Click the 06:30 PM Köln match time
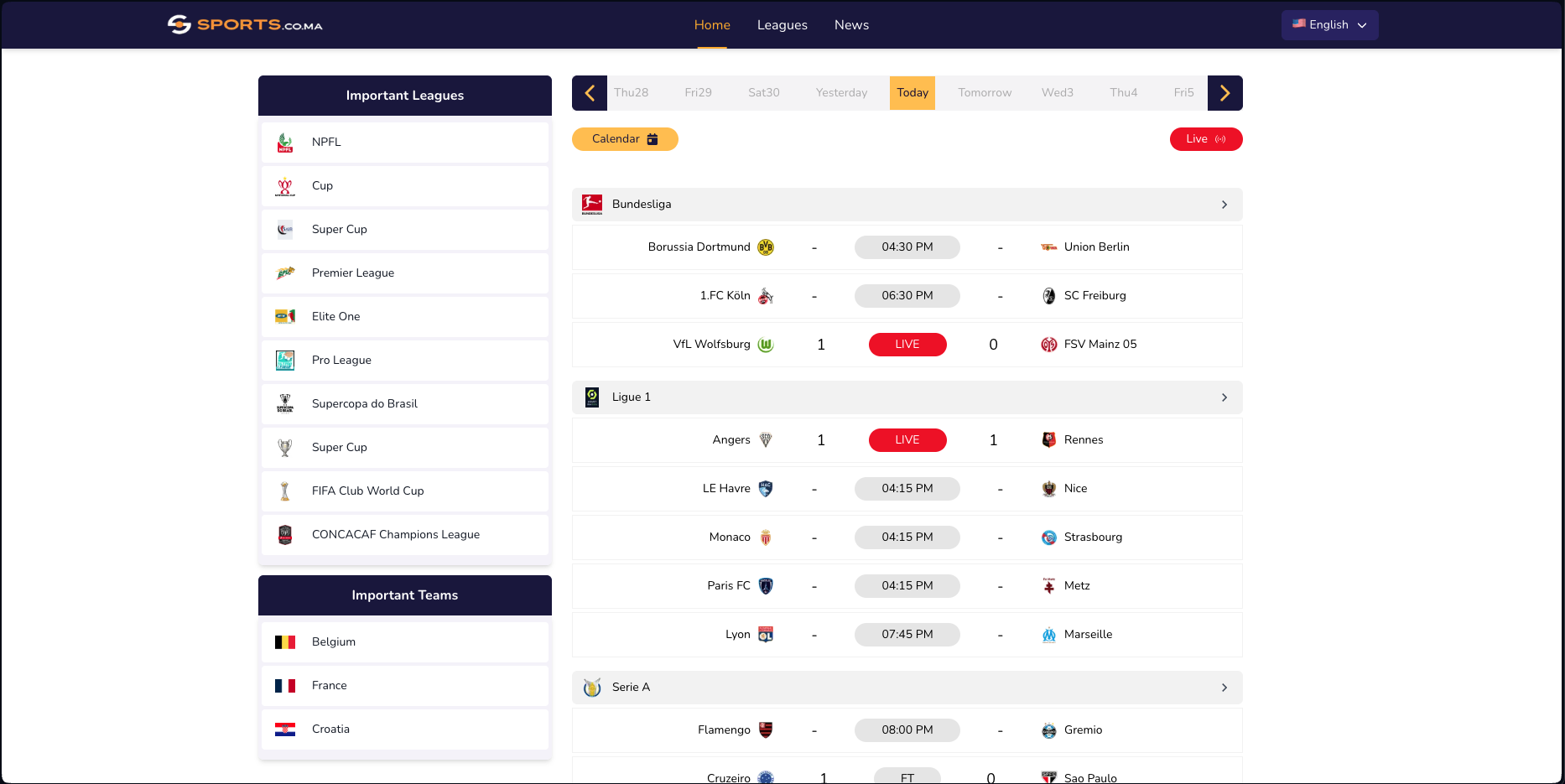Screen dimensions: 1565x784 [x=907, y=296]
